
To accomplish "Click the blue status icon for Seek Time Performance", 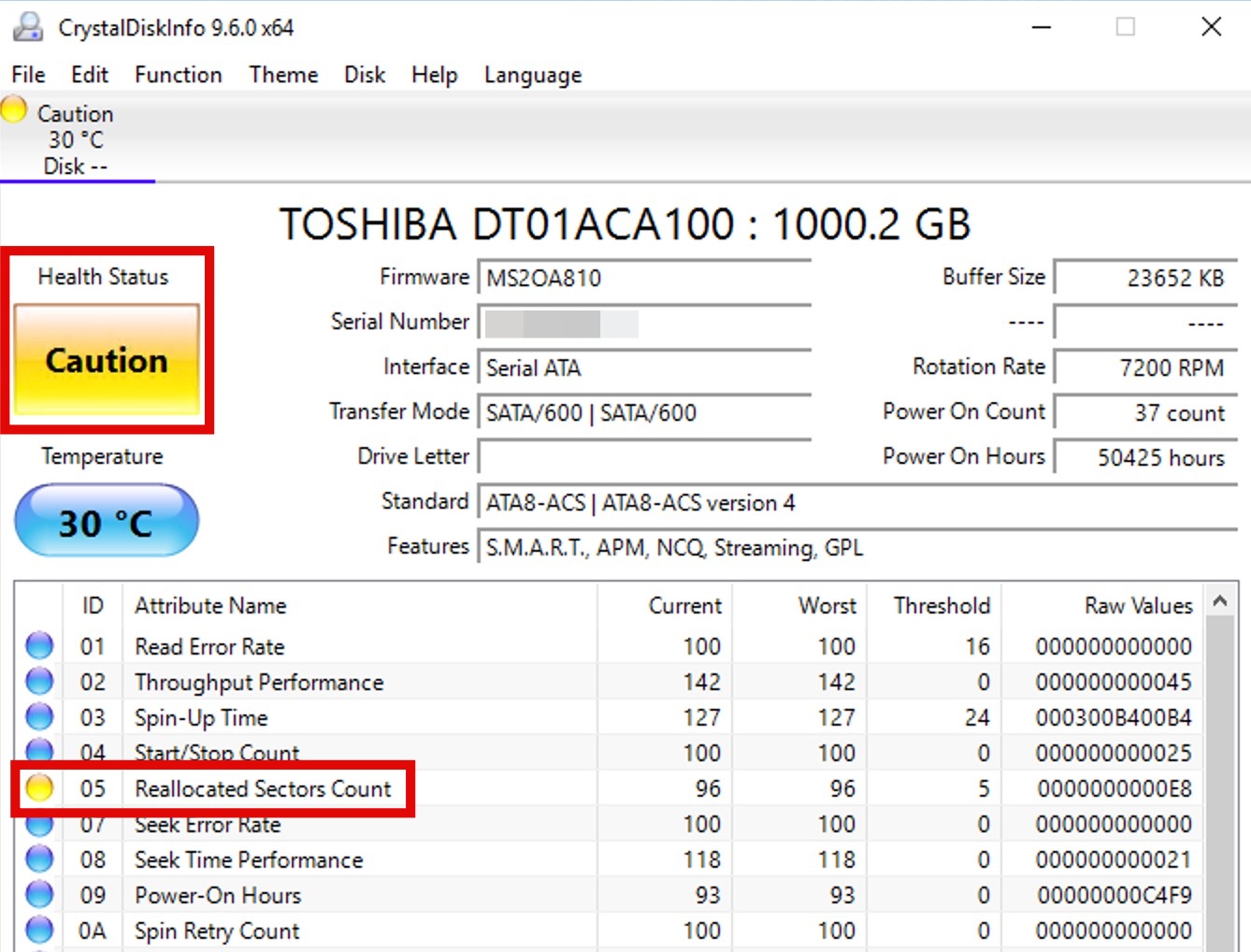I will pos(39,858).
